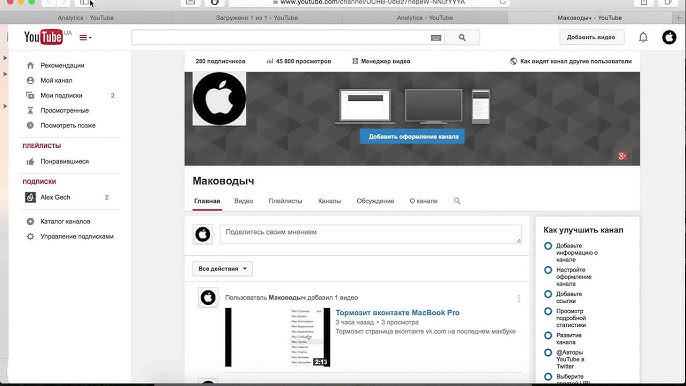686x386 pixels.
Task: Switch to the Плейлисты tab
Action: pos(285,201)
